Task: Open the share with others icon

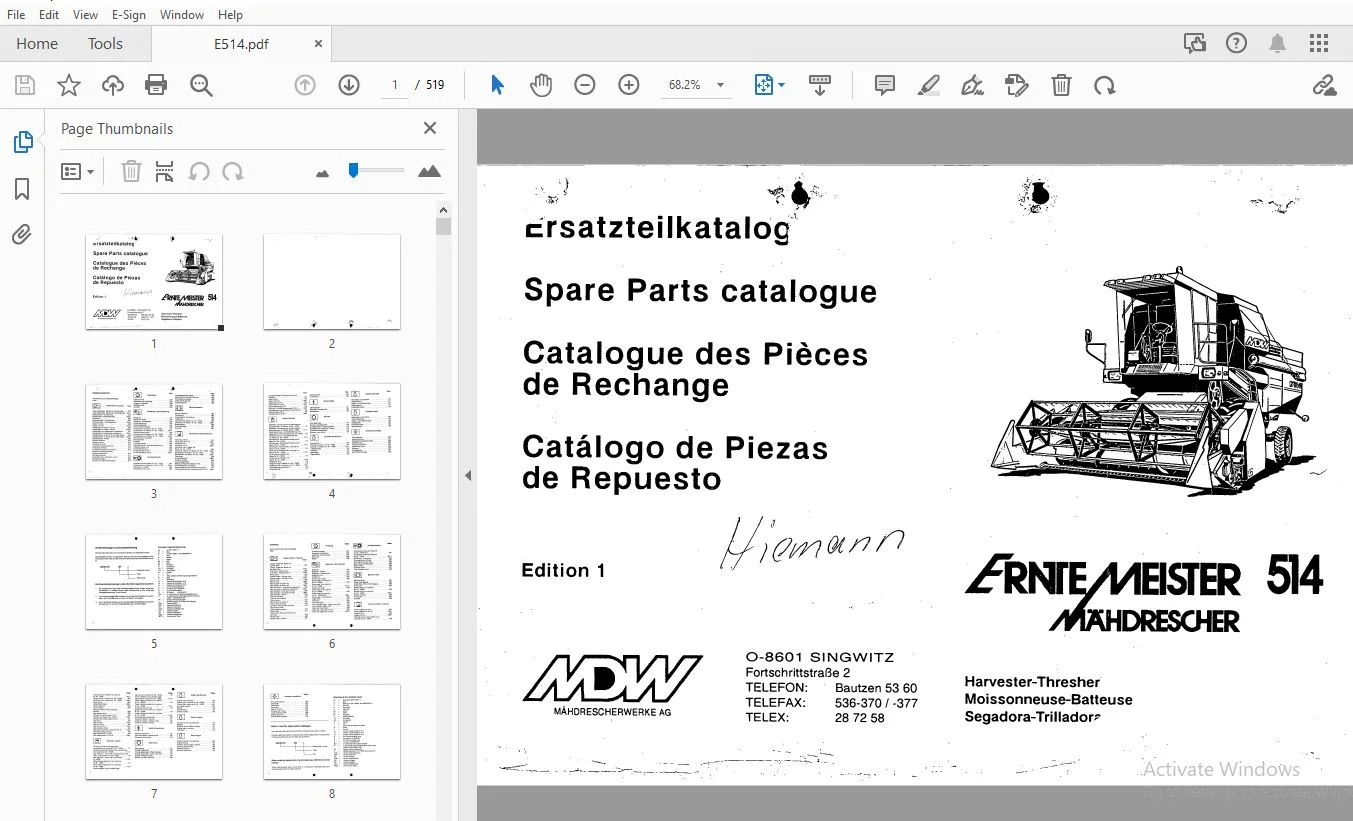Action: click(x=1195, y=43)
